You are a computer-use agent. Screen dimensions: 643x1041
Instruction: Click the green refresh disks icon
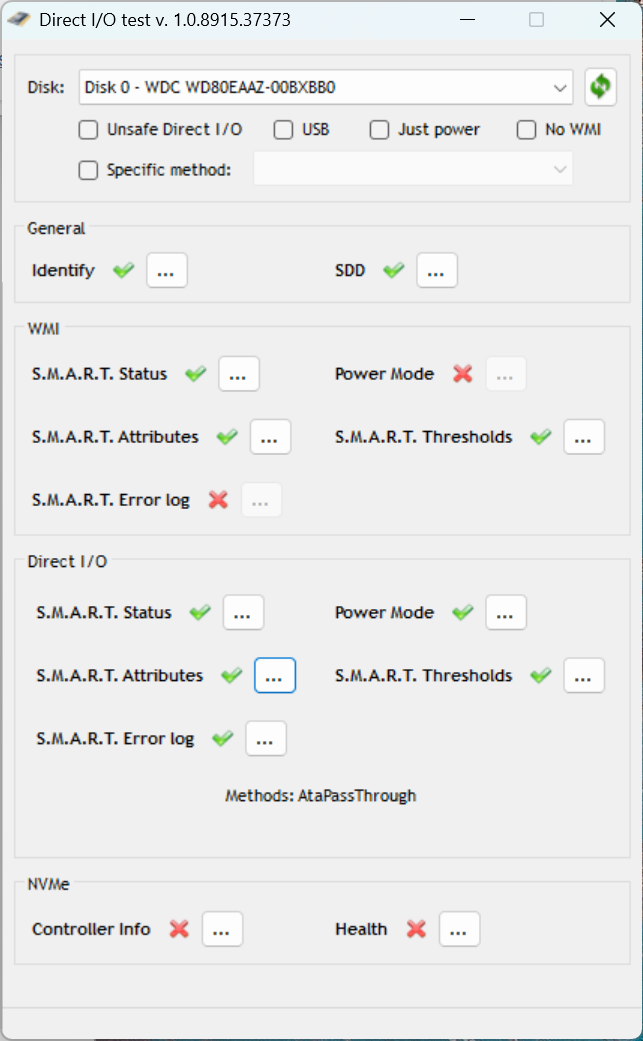pyautogui.click(x=601, y=87)
